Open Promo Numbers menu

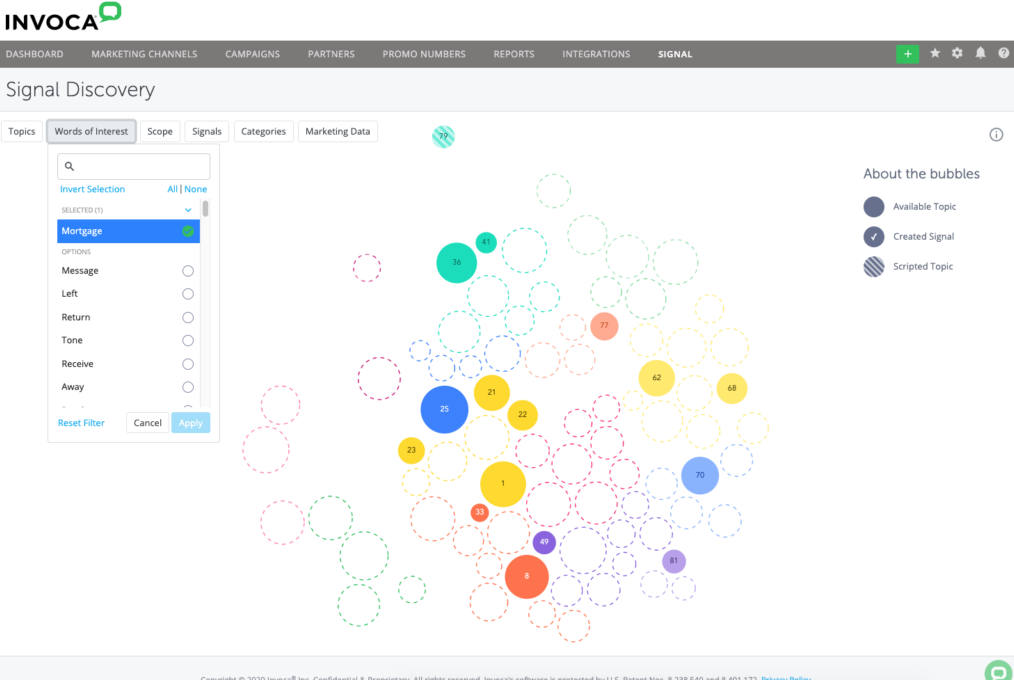click(x=424, y=54)
